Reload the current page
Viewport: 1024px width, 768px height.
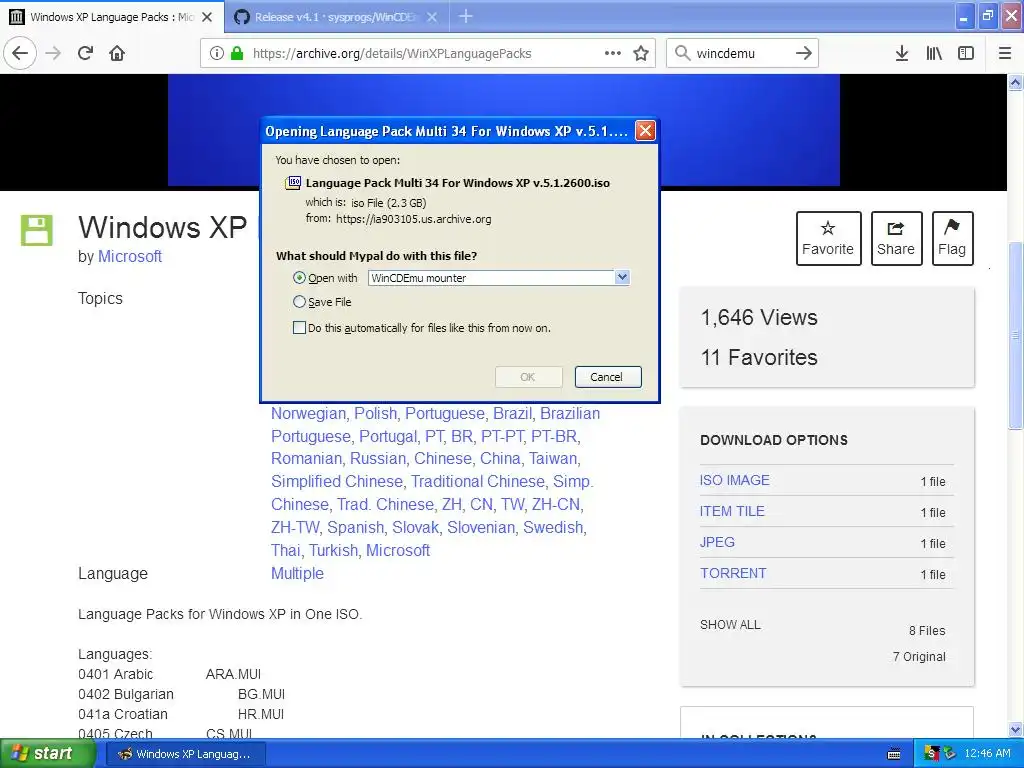tap(85, 54)
